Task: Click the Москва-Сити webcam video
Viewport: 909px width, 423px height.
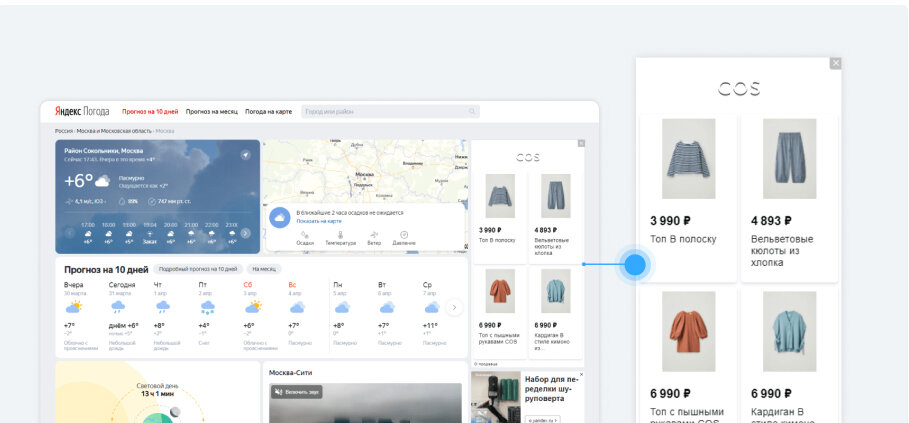Action: [x=365, y=403]
